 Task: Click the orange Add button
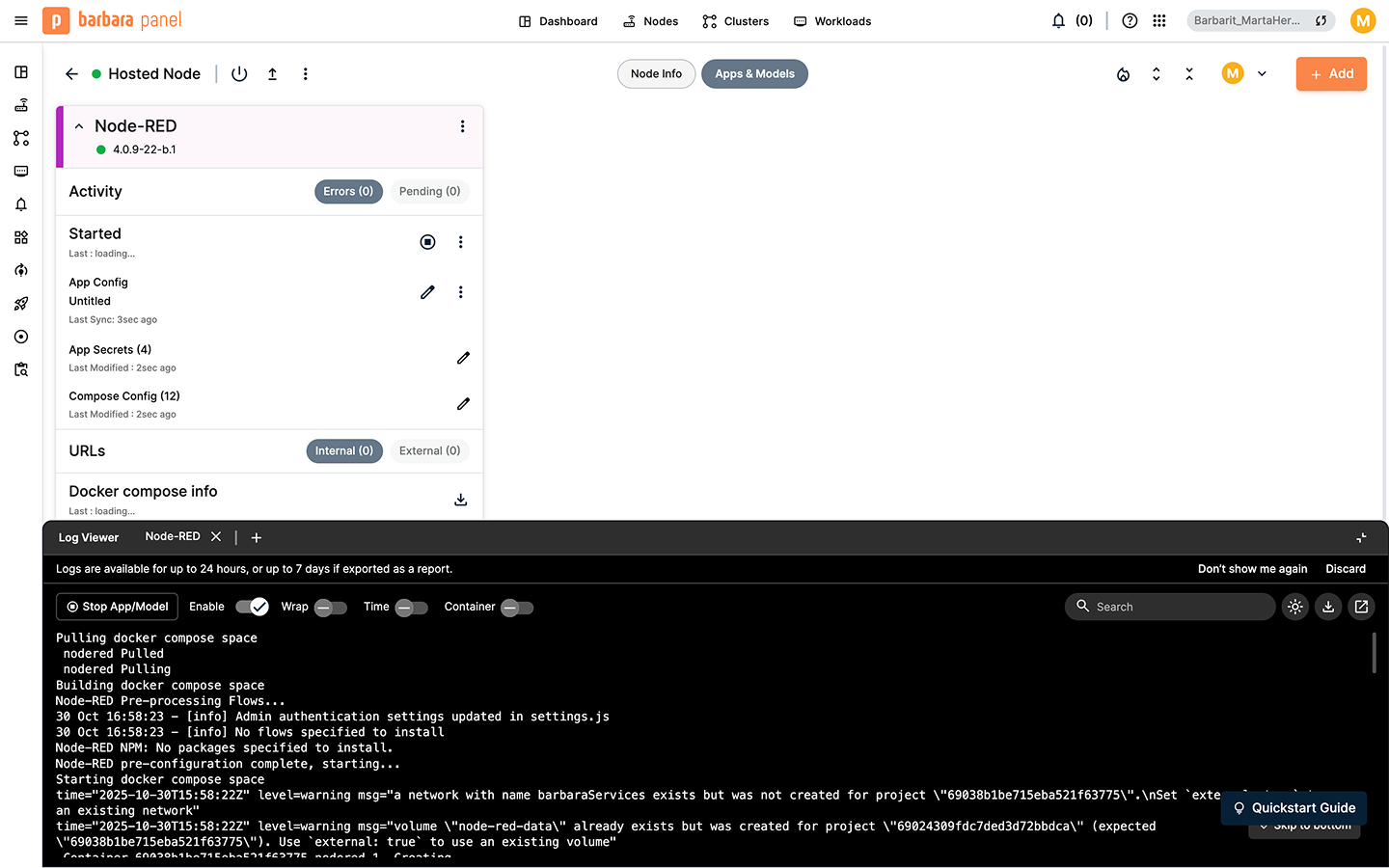1330,74
